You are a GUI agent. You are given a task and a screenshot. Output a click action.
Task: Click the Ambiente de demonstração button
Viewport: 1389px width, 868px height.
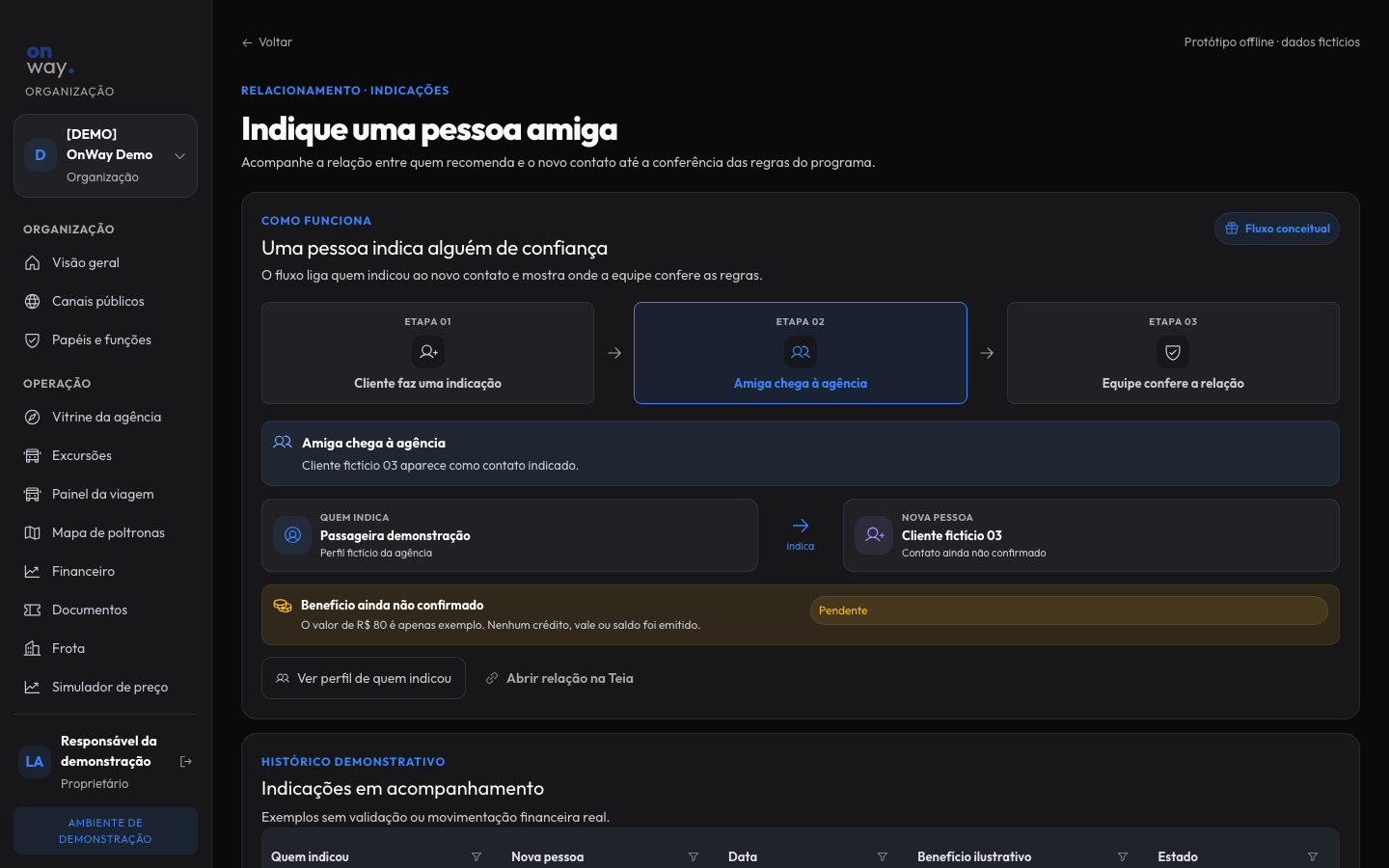click(x=105, y=830)
